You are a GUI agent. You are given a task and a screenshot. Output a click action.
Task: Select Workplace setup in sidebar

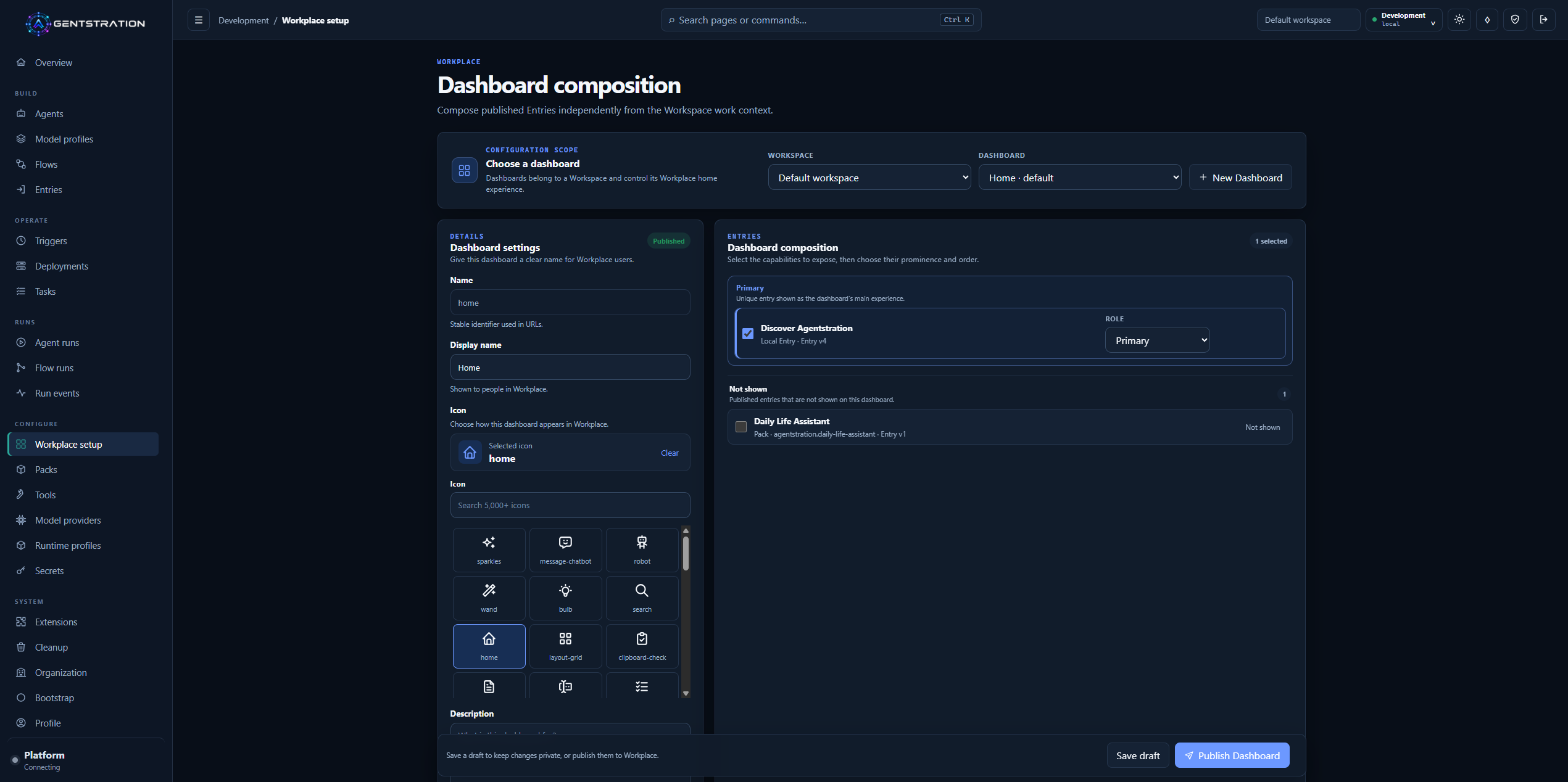pyautogui.click(x=83, y=444)
